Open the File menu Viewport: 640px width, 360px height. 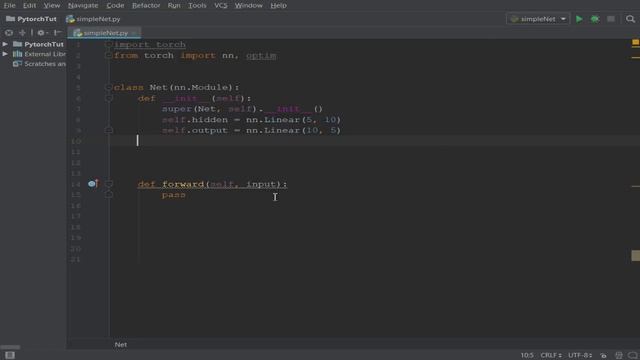point(9,5)
